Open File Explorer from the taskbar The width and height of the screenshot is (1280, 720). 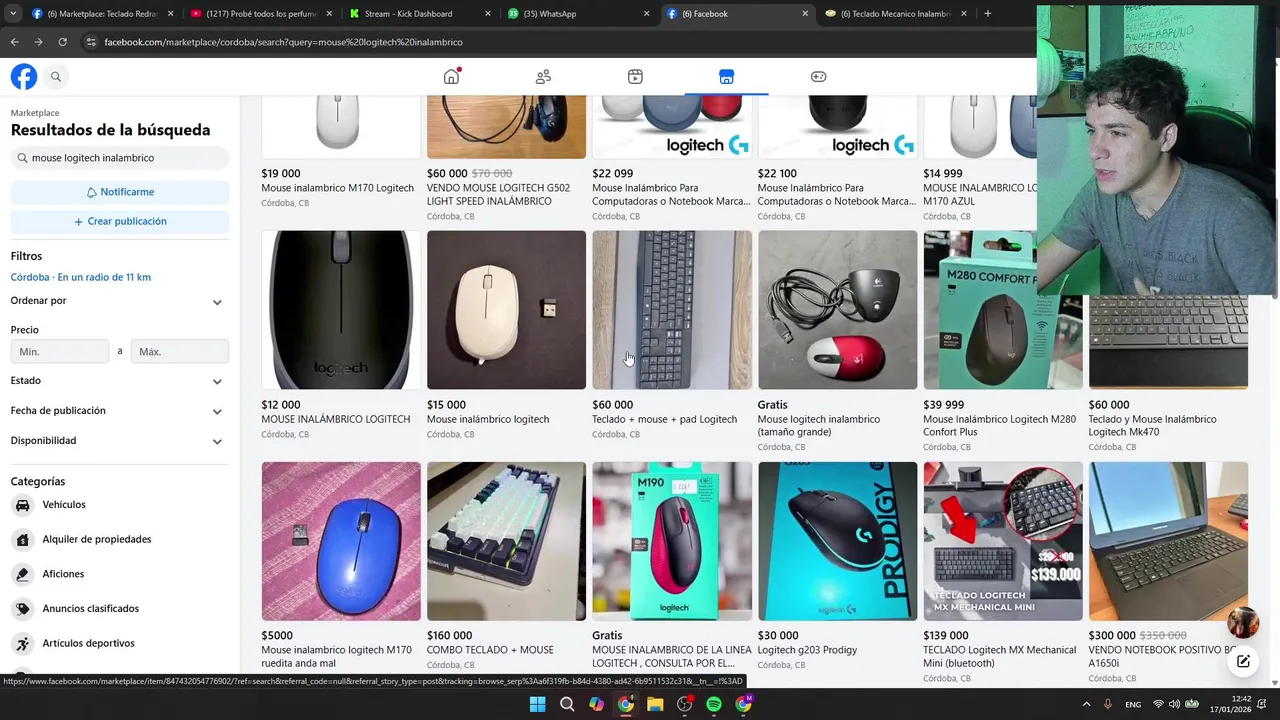[655, 704]
